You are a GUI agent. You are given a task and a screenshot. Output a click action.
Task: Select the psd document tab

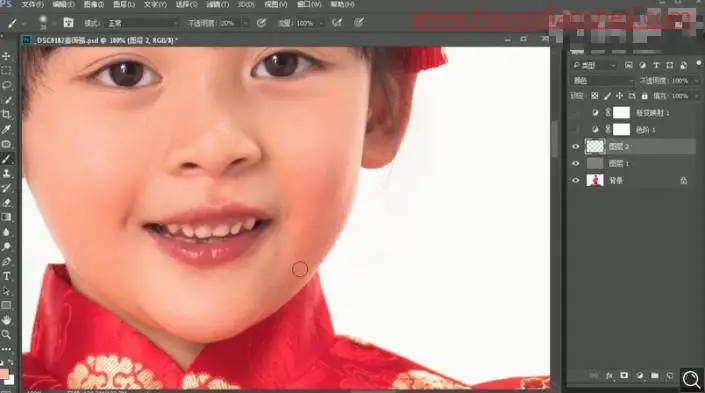pos(101,40)
